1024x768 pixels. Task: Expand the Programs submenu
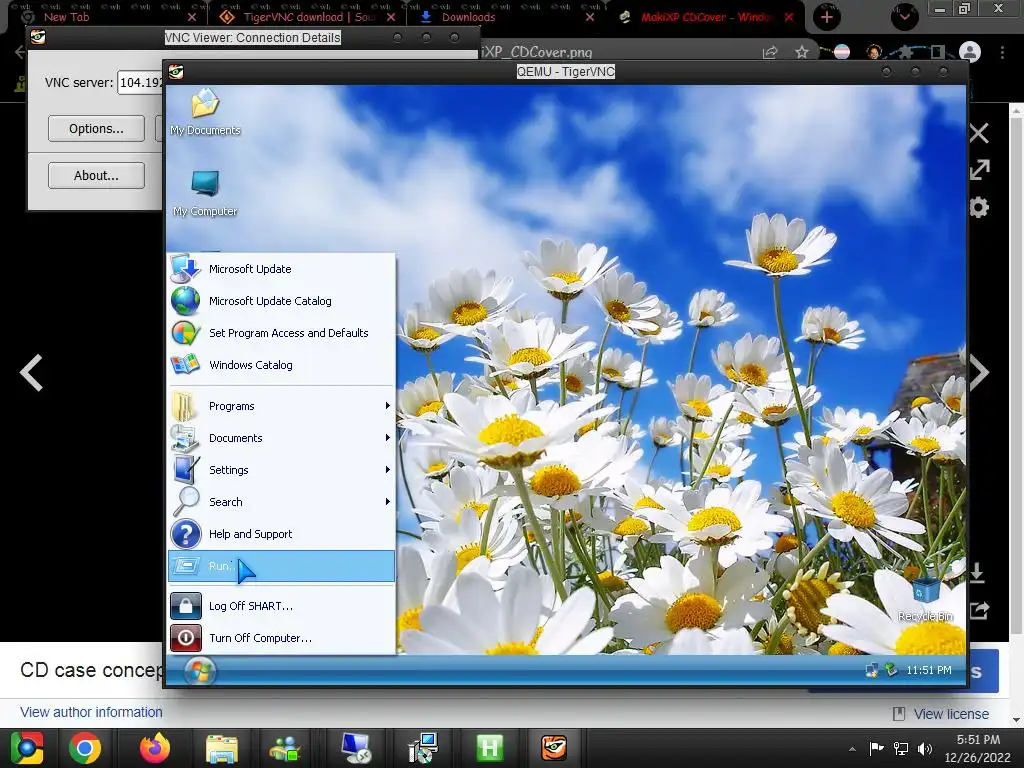click(x=281, y=406)
